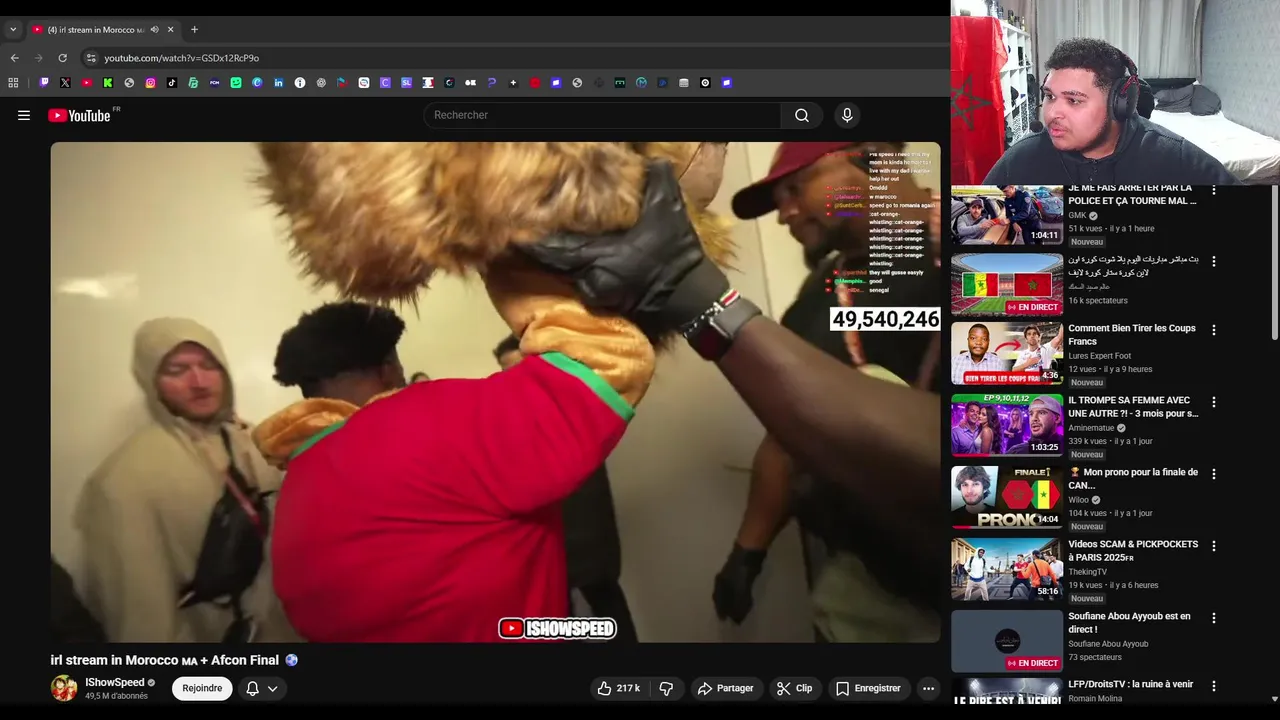
Task: Open options menu for 'Soufiane Abou Ayyoub est en direct'
Action: click(x=1214, y=618)
